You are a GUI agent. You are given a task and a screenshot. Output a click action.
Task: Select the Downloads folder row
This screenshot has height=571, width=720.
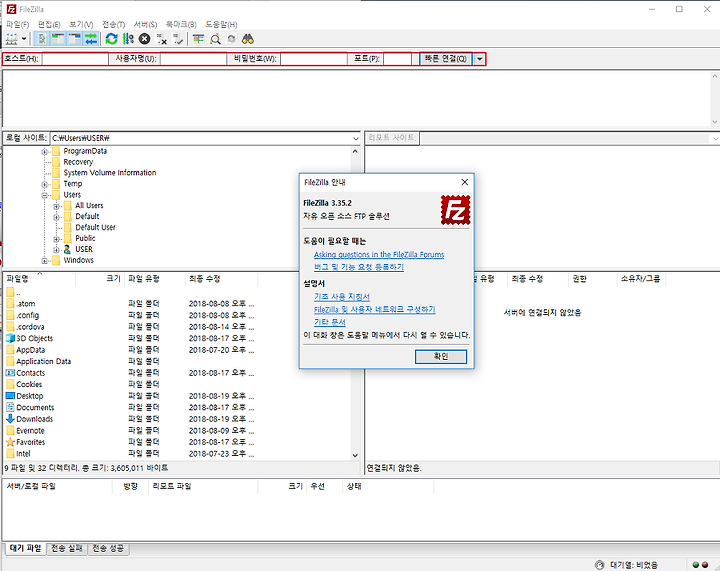(x=131, y=419)
